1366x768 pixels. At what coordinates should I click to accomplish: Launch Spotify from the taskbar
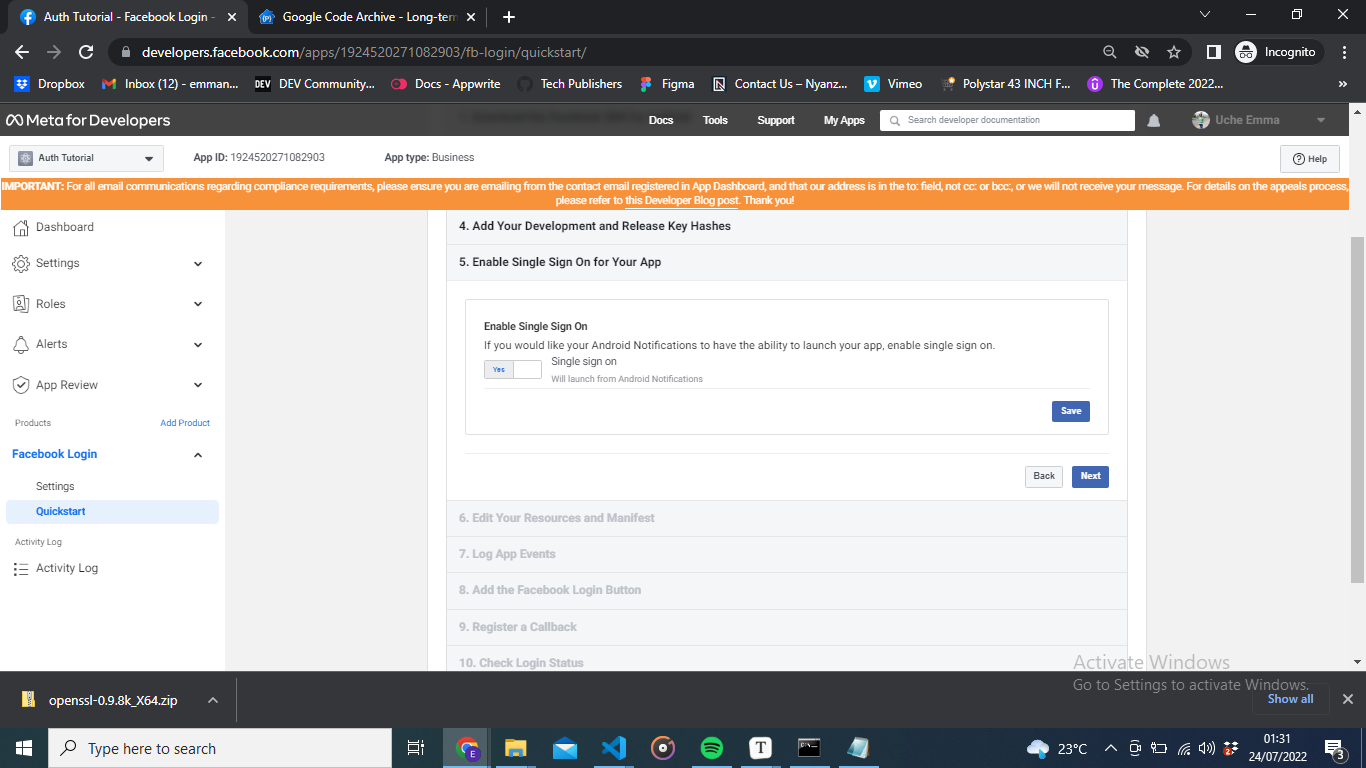[712, 748]
